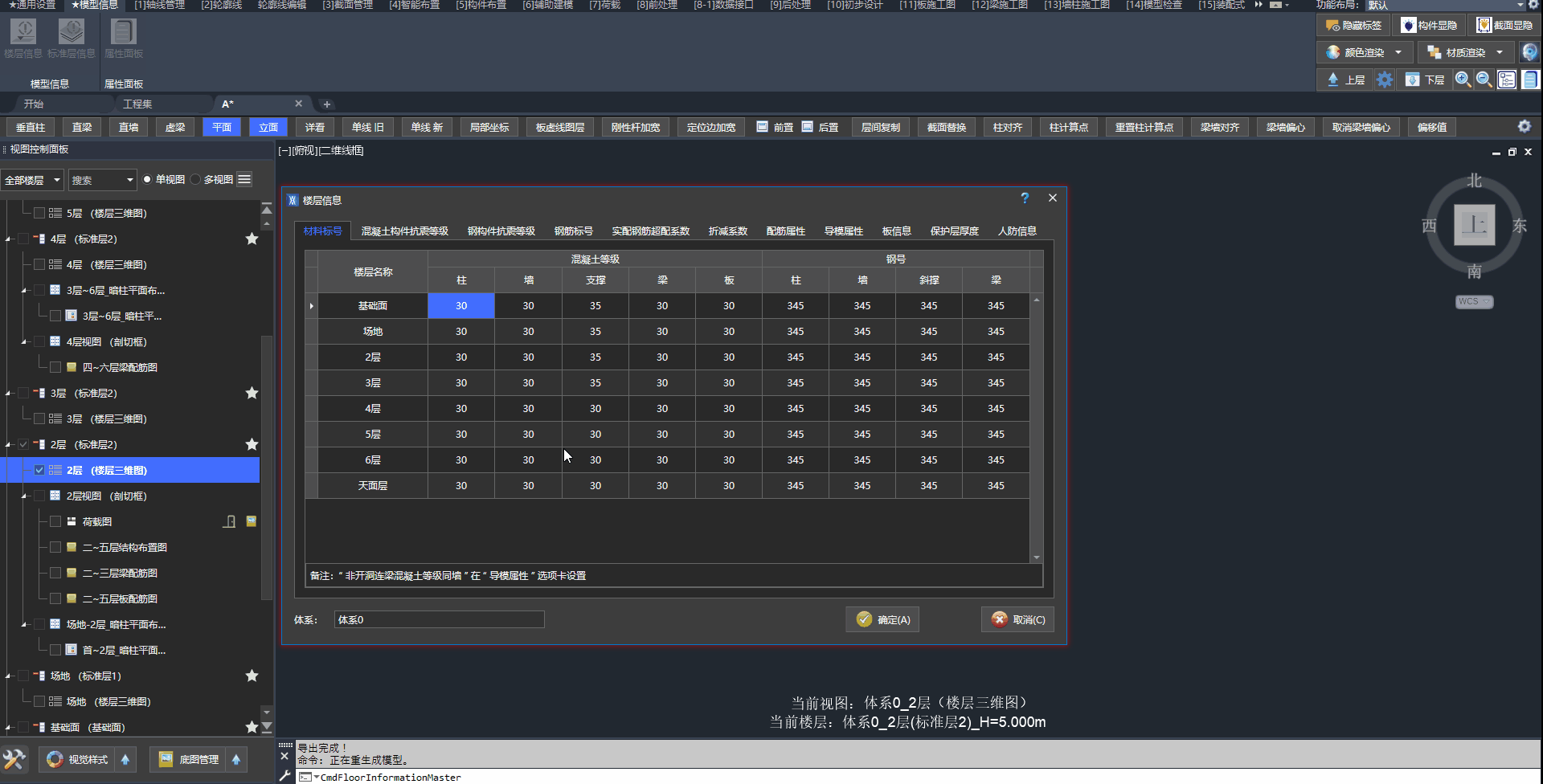Click the 构件显隐 lightbulb icon
Viewport: 1543px width, 784px height.
click(1408, 26)
